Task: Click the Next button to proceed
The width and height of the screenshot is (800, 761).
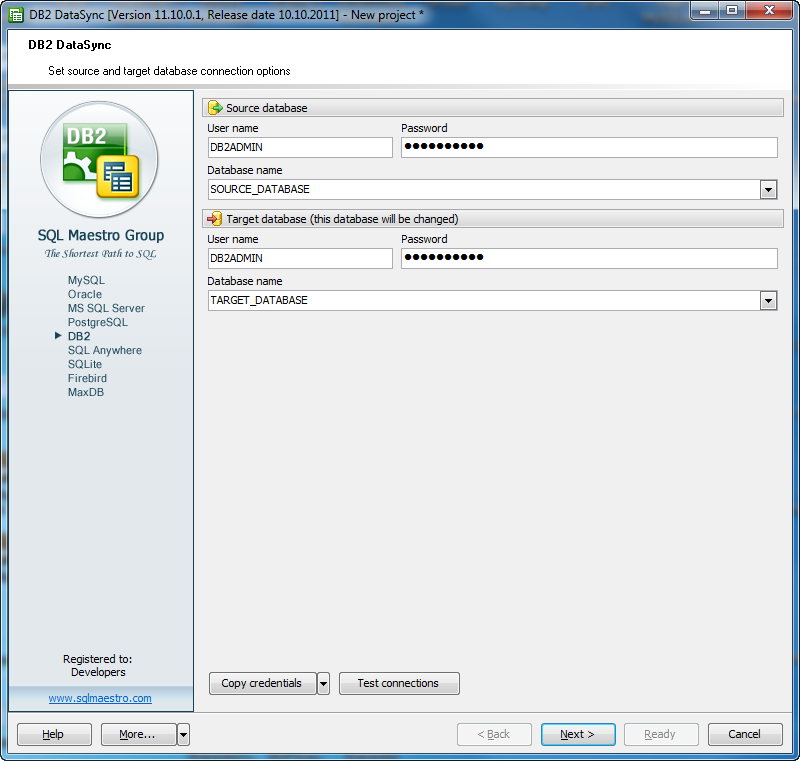Action: click(x=578, y=734)
